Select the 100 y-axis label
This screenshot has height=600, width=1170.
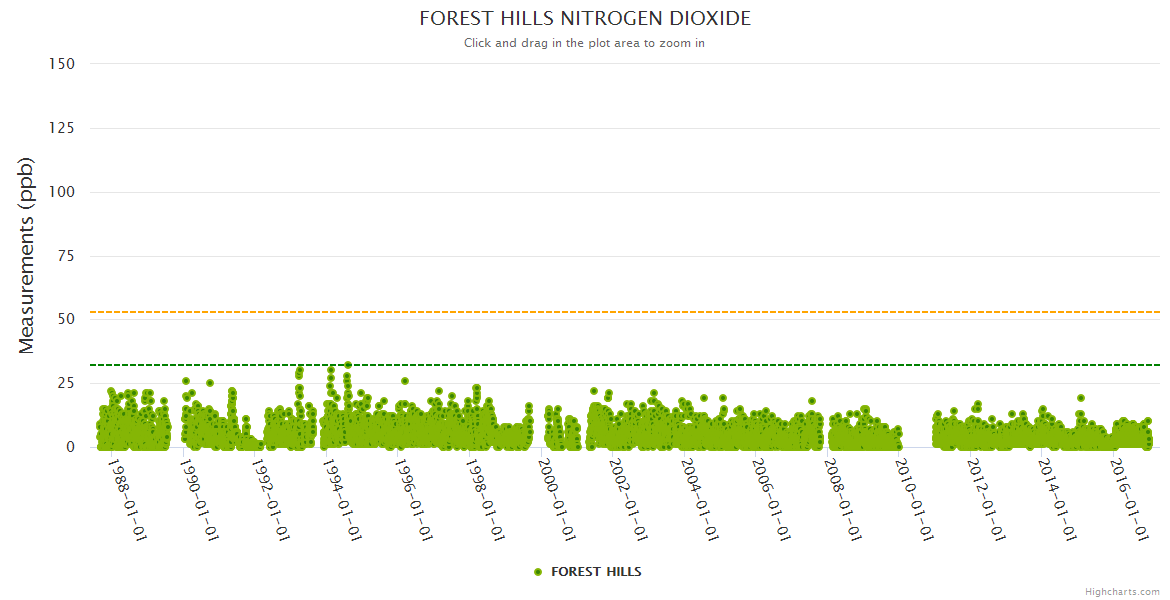point(62,192)
